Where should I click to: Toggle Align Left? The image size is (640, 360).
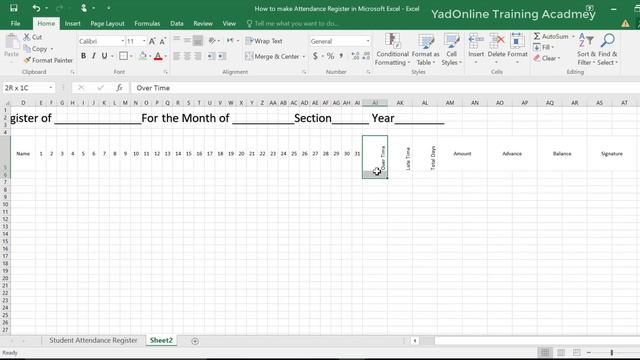[177, 56]
